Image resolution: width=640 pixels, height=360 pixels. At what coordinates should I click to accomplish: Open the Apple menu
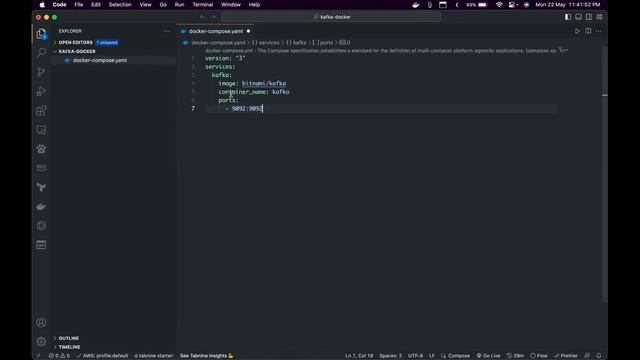42,5
